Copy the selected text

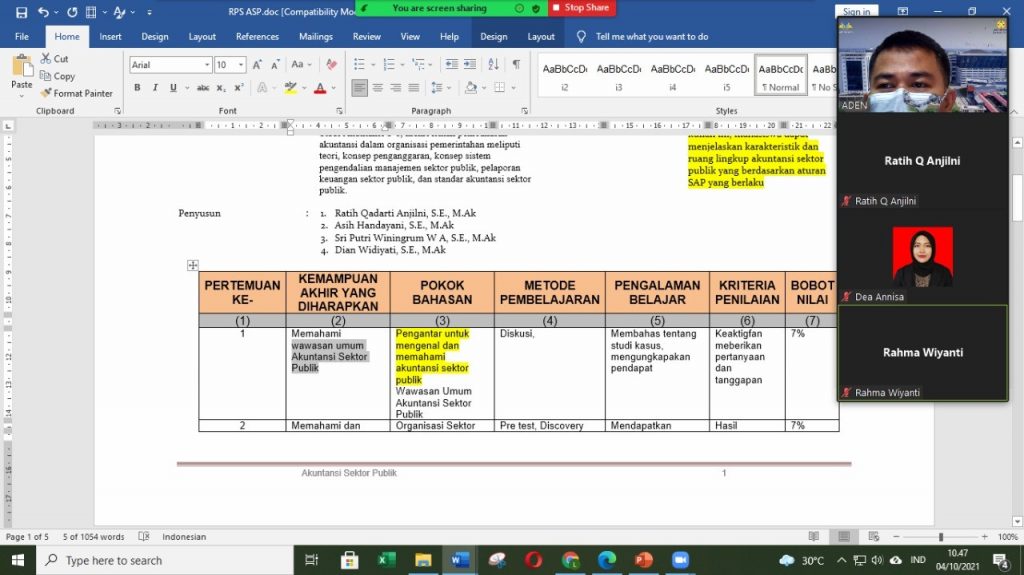(57, 76)
